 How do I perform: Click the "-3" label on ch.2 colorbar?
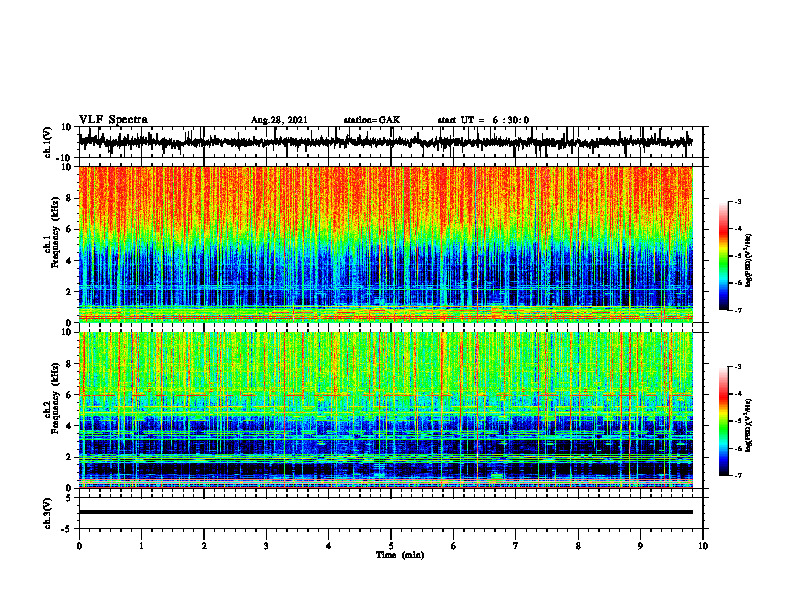point(738,367)
